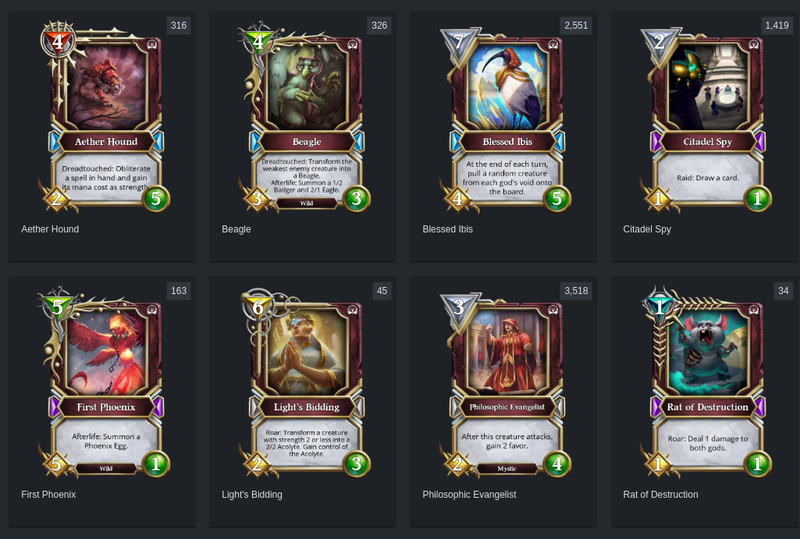The height and width of the screenshot is (539, 800).
Task: Click the Philosophic Evangelist card title link
Action: [469, 495]
